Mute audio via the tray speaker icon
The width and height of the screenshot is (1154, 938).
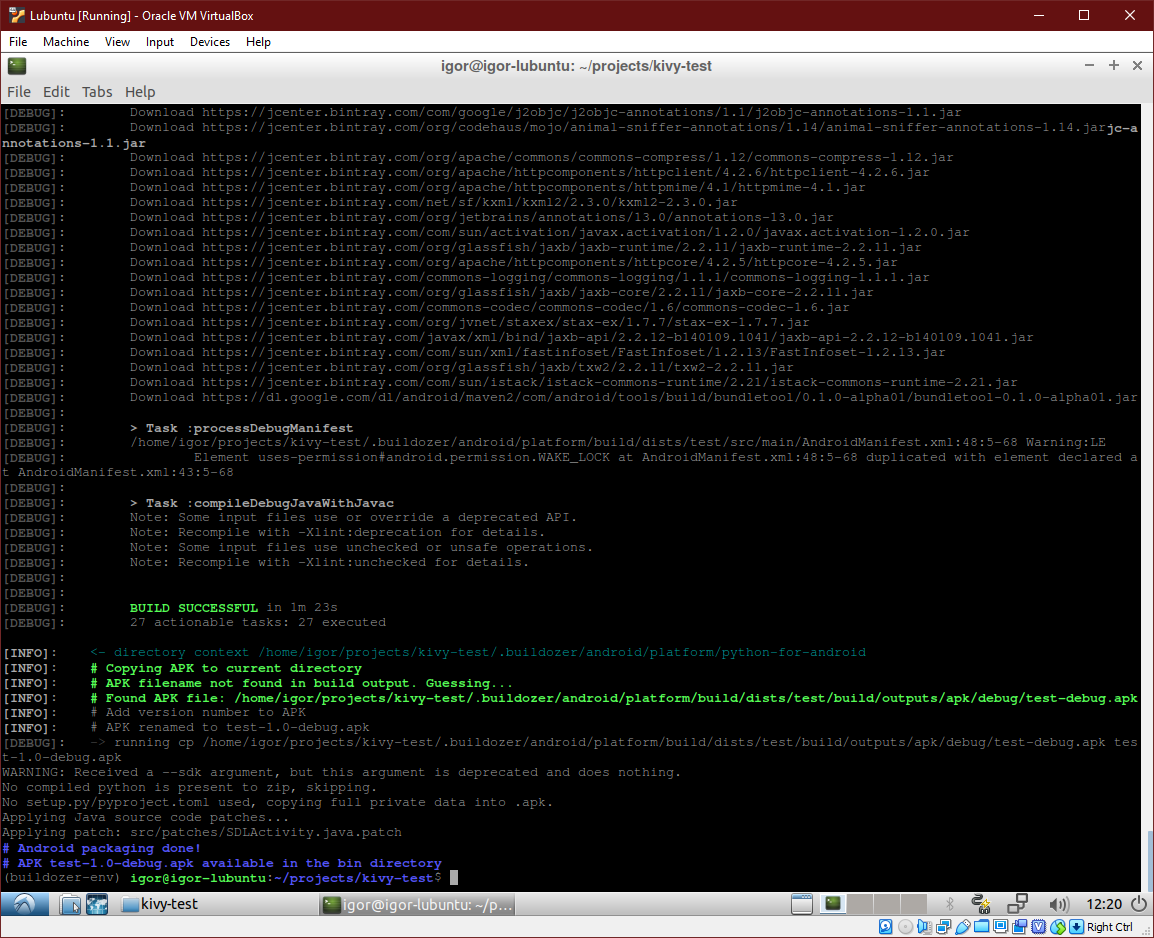pos(1058,903)
